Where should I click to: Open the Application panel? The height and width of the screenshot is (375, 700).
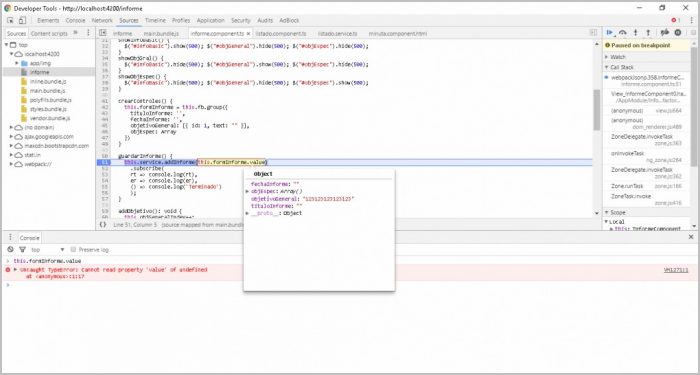(x=210, y=21)
